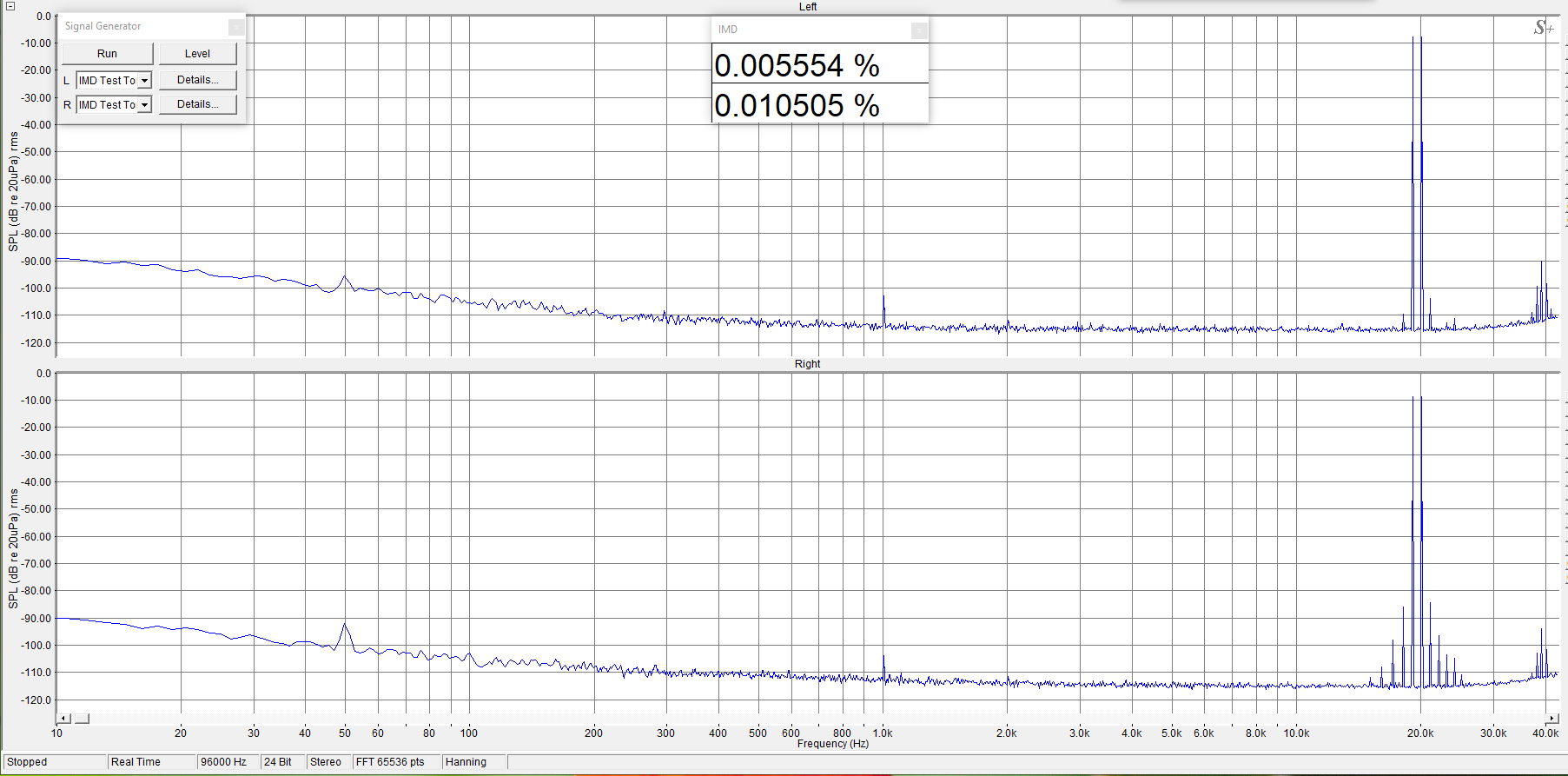The height and width of the screenshot is (776, 1568).
Task: Close the IMD readout window
Action: 918,30
